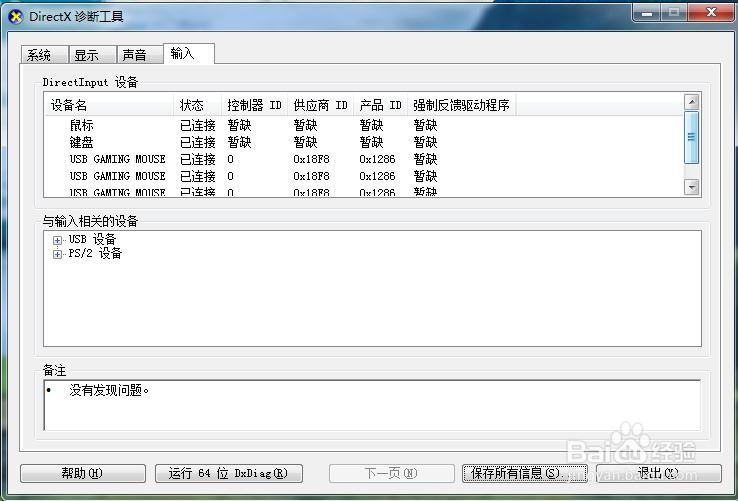Click the 帮助(H) button
This screenshot has height=501, width=738.
coord(83,473)
